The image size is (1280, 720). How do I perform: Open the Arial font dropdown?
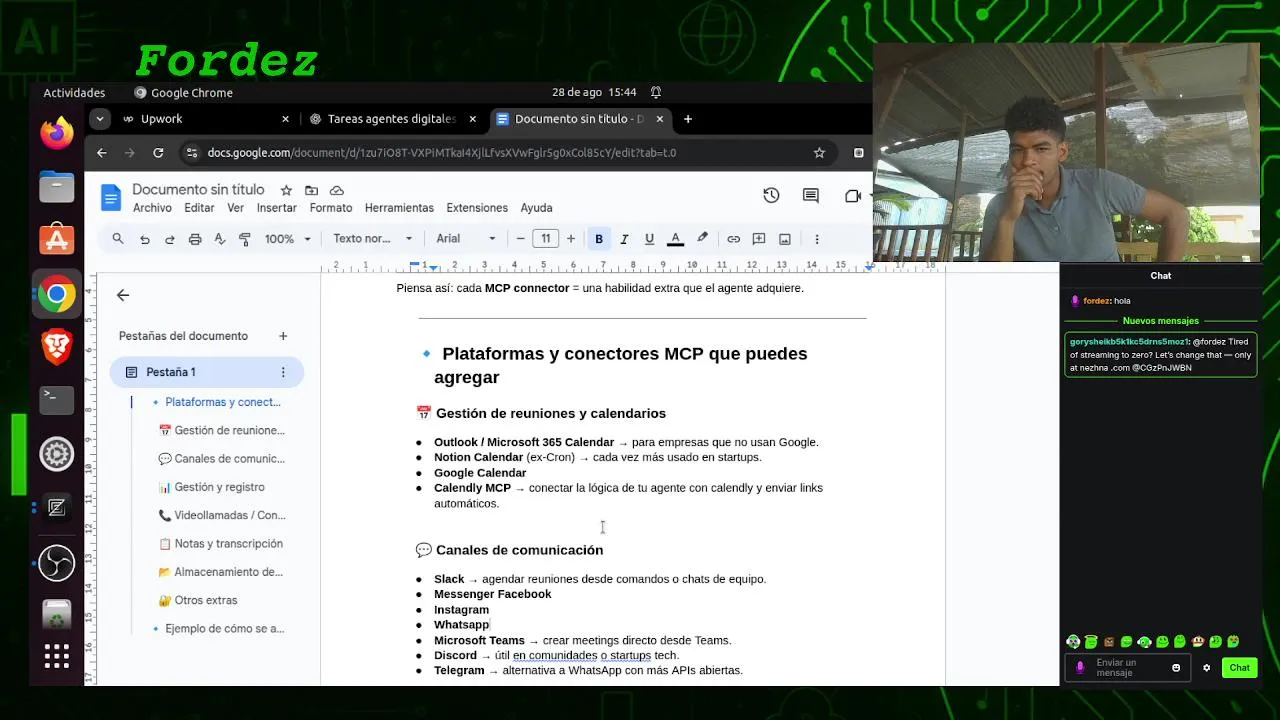click(466, 239)
